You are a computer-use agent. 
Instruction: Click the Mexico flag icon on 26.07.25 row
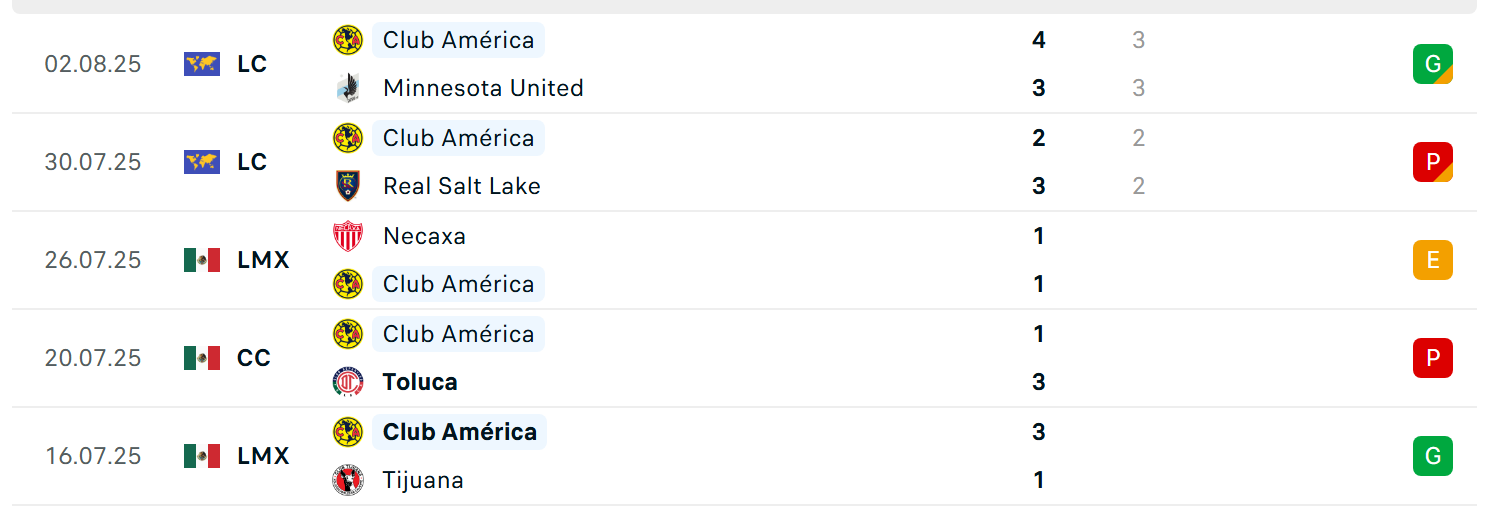(x=202, y=260)
